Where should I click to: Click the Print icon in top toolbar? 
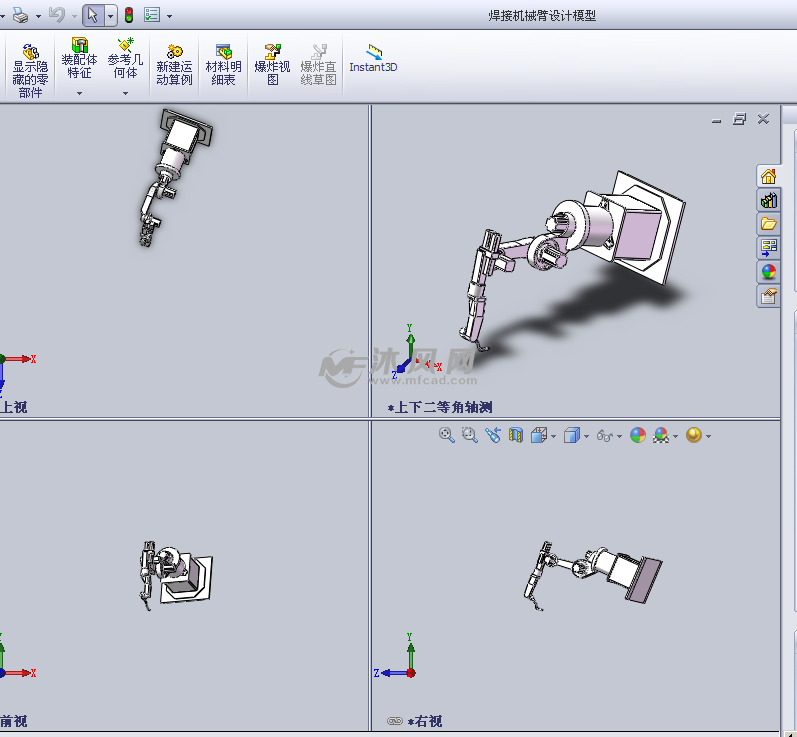coord(20,15)
